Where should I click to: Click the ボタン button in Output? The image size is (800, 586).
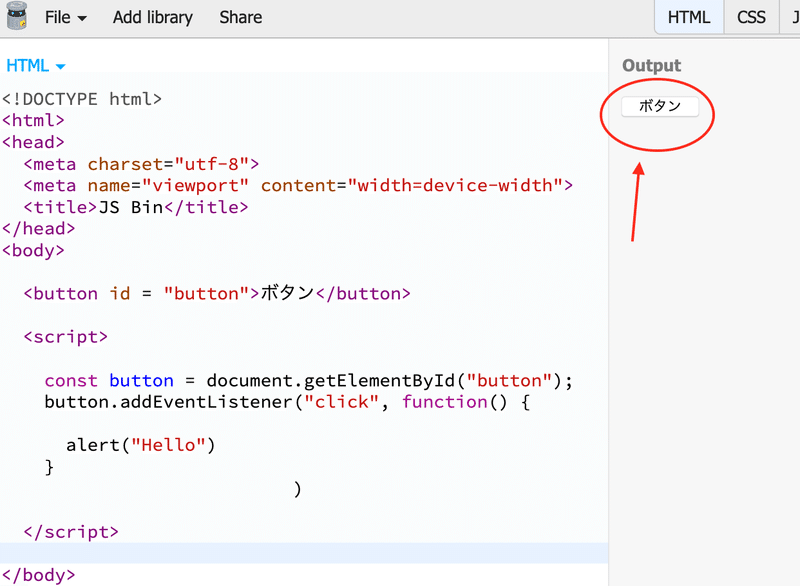tap(660, 106)
